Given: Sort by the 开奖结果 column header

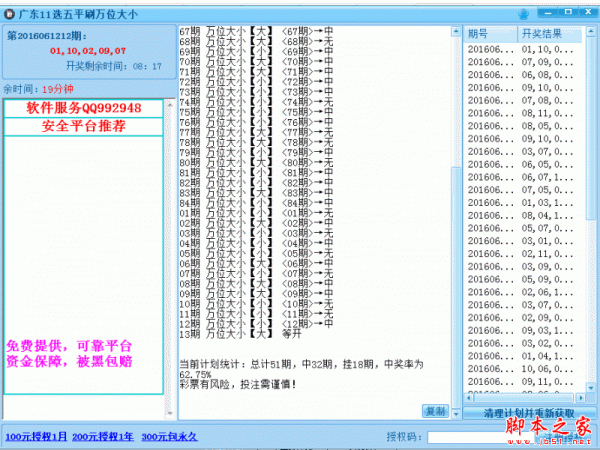Looking at the screenshot, I should point(549,34).
